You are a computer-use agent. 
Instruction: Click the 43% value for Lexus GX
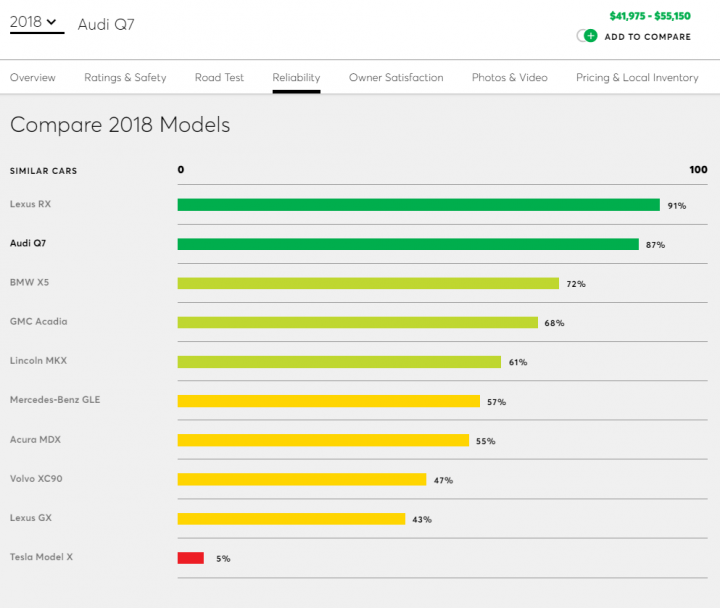[422, 519]
